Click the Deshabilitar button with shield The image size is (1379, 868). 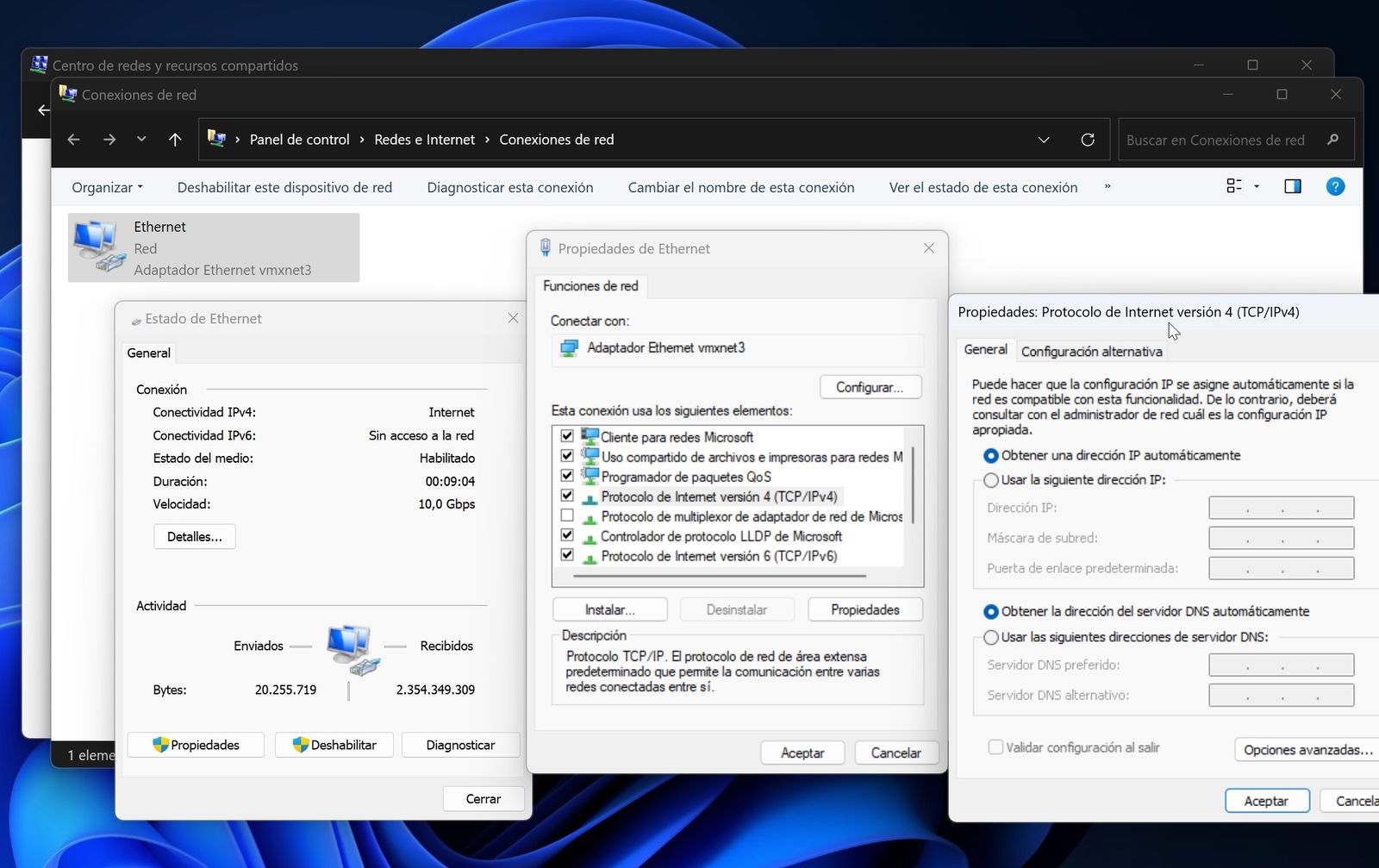coord(334,745)
